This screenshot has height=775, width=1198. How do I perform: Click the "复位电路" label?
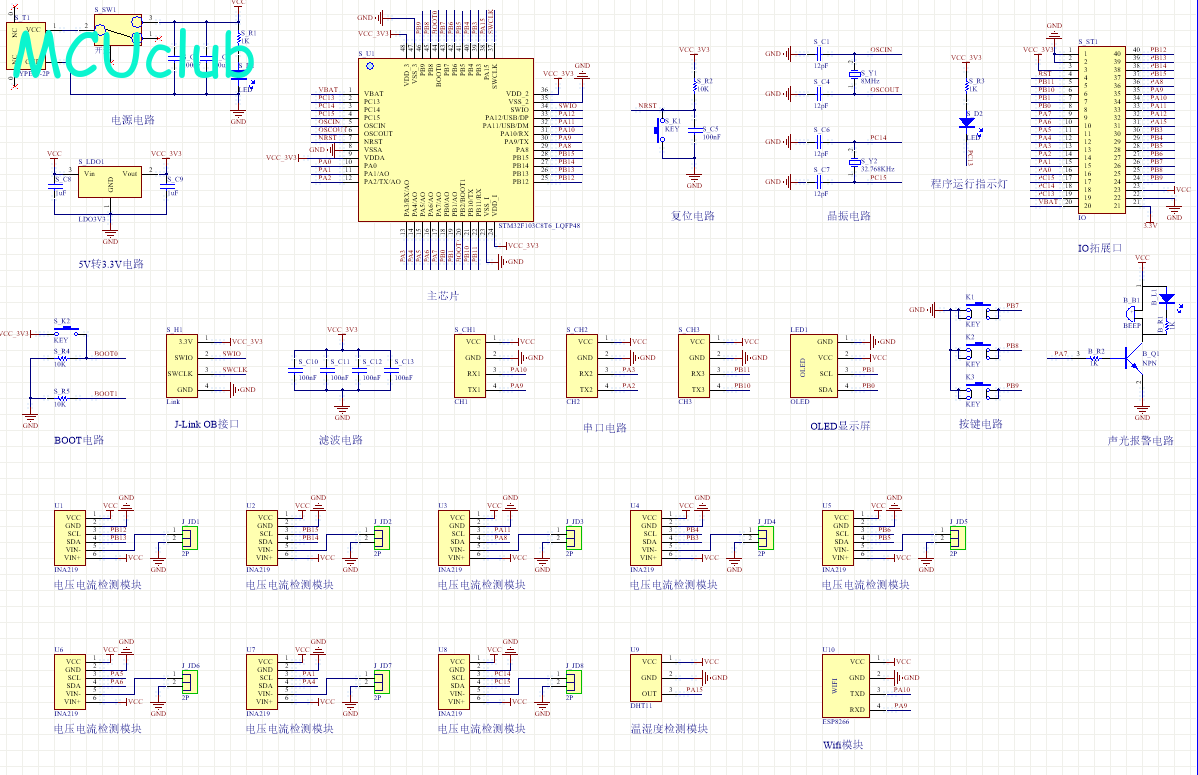(x=693, y=216)
